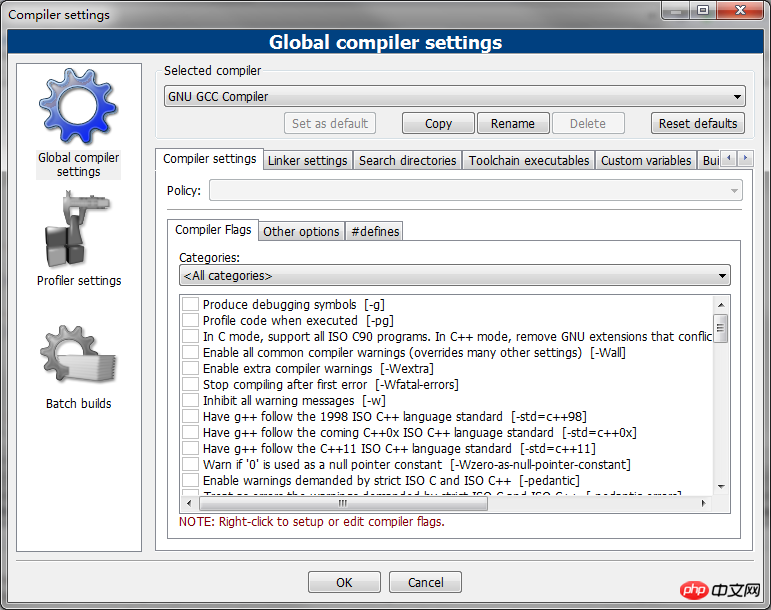Switch to Compiler settings tab
This screenshot has width=771, height=610.
coord(209,159)
